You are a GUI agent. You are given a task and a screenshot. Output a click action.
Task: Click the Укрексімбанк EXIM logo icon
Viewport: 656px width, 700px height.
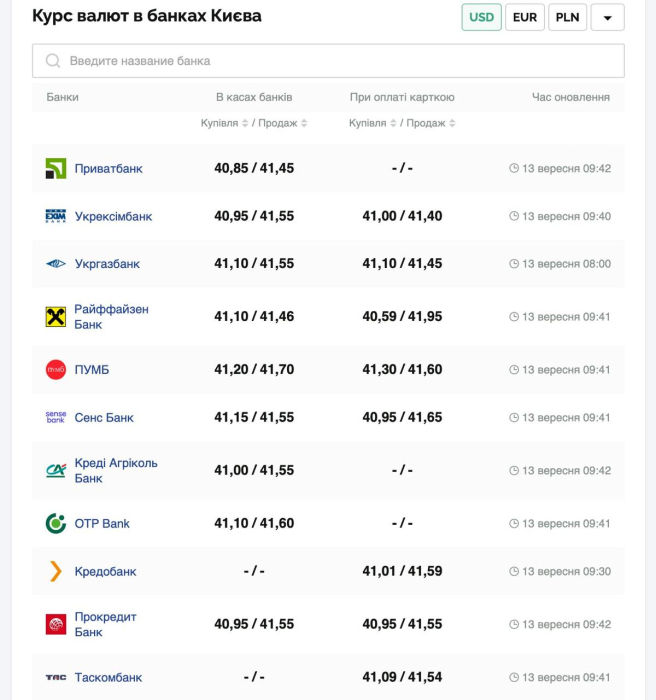pyautogui.click(x=56, y=216)
